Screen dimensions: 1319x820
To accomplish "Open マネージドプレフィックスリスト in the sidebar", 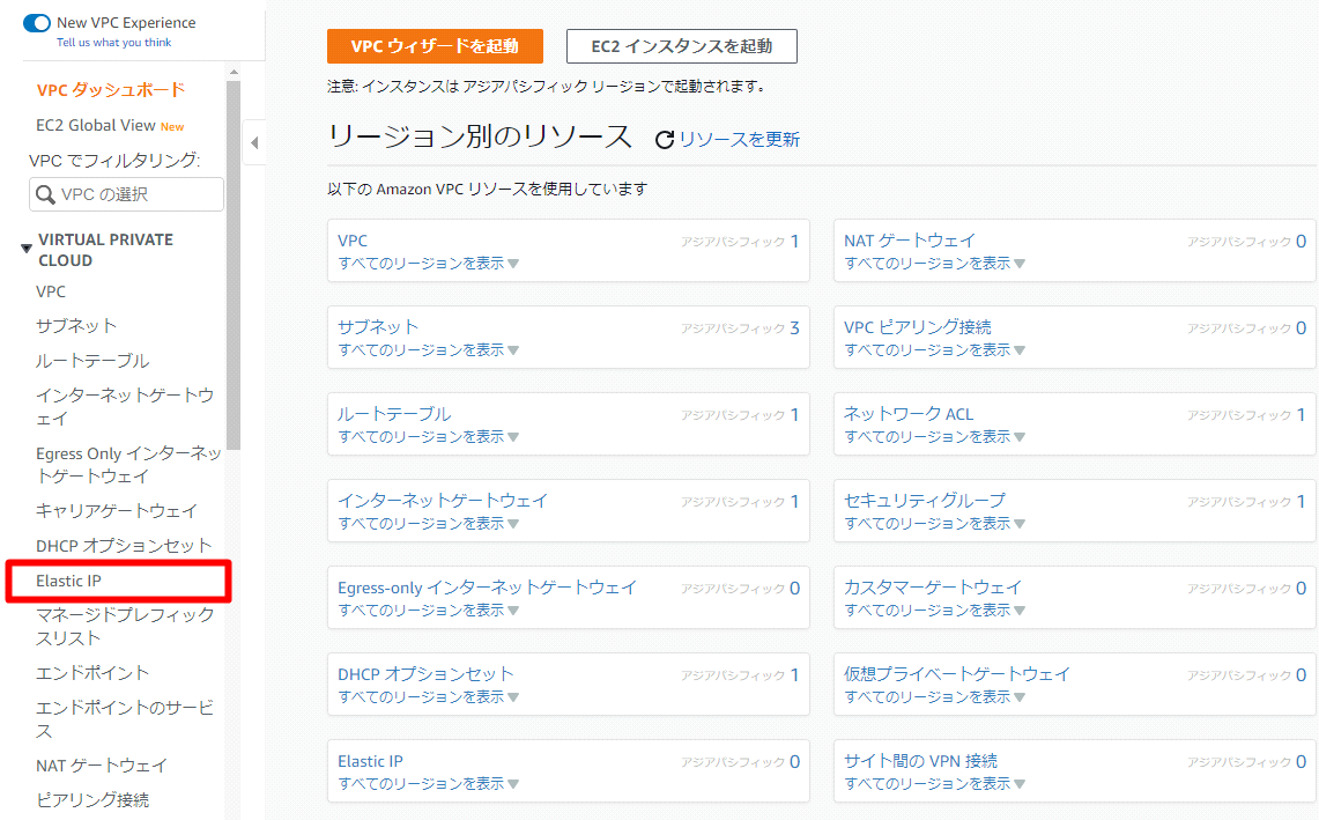I will pos(125,627).
